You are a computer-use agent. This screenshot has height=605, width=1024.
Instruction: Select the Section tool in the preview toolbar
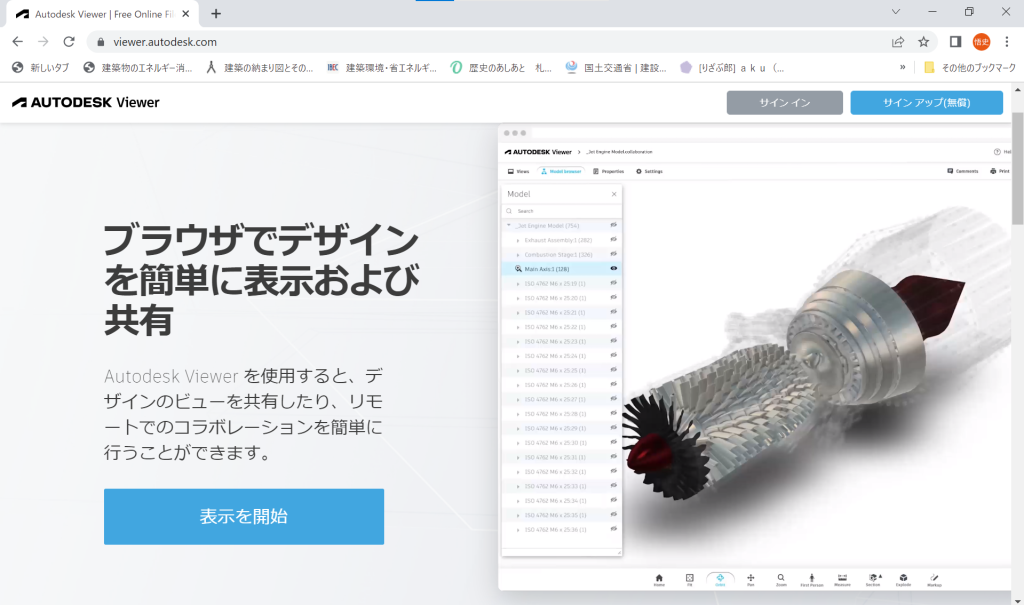[873, 580]
